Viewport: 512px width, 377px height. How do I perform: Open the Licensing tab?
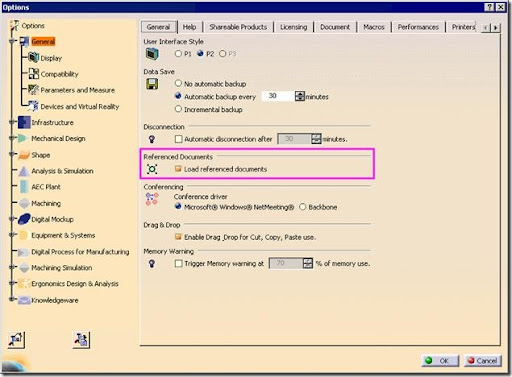click(x=293, y=27)
